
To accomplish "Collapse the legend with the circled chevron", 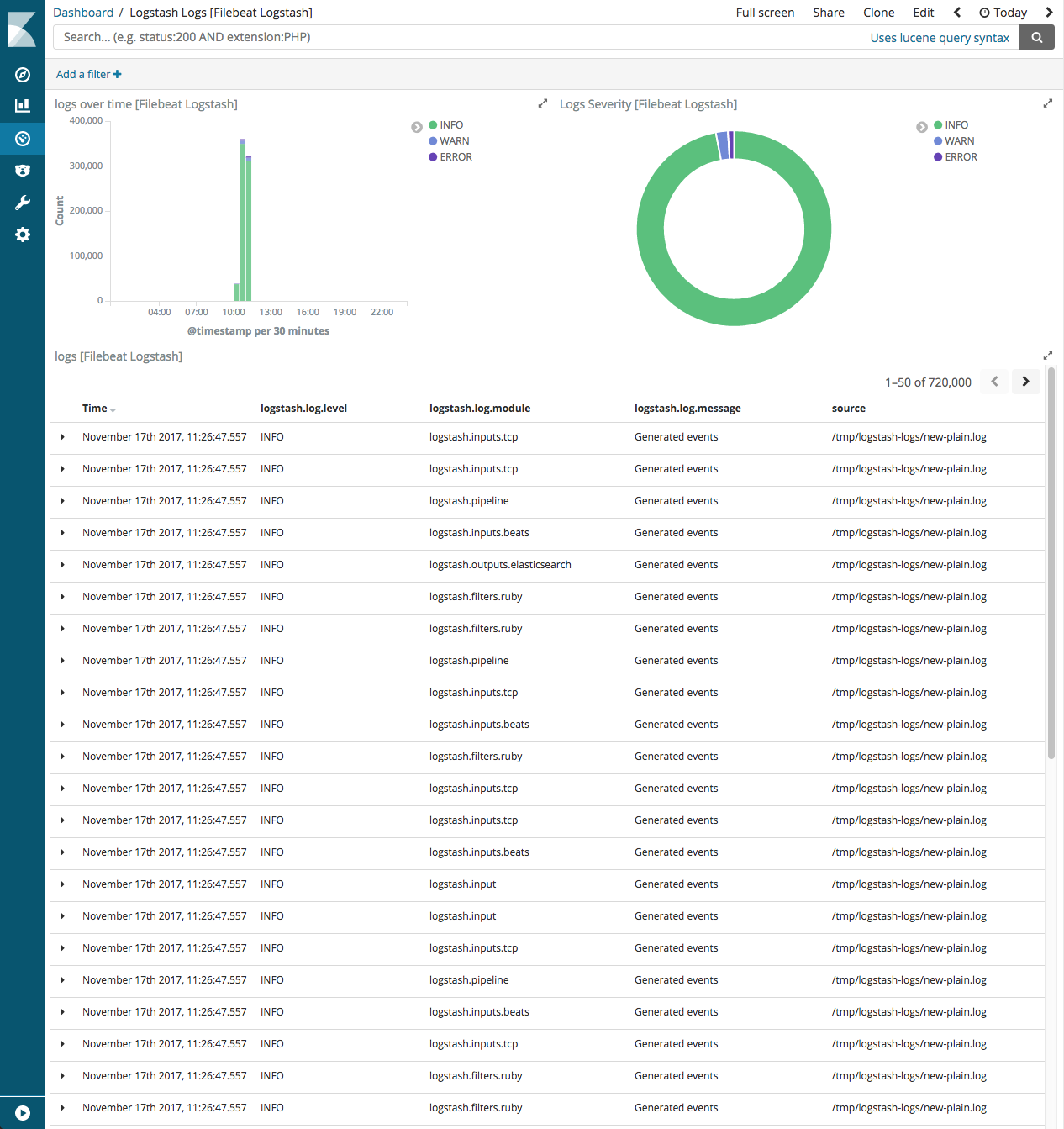I will coord(416,127).
